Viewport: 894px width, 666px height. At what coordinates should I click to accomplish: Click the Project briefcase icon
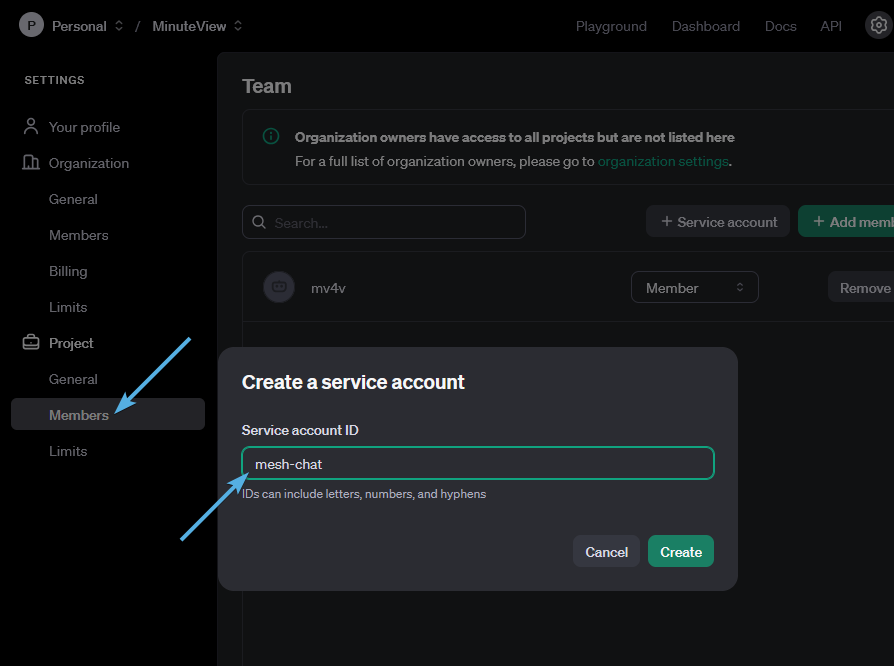[x=29, y=343]
